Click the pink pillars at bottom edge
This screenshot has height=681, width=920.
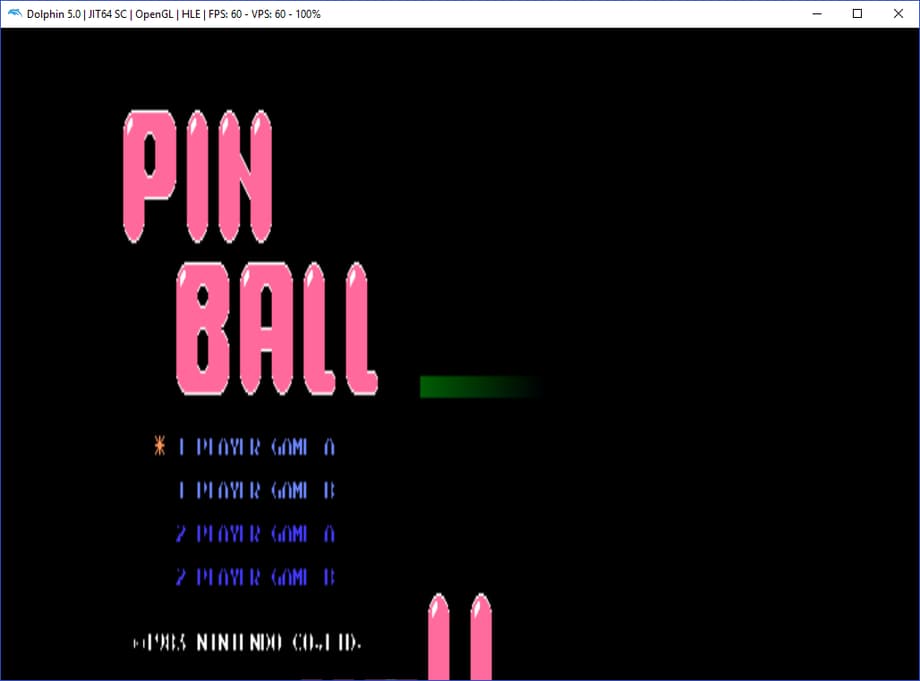pos(459,636)
